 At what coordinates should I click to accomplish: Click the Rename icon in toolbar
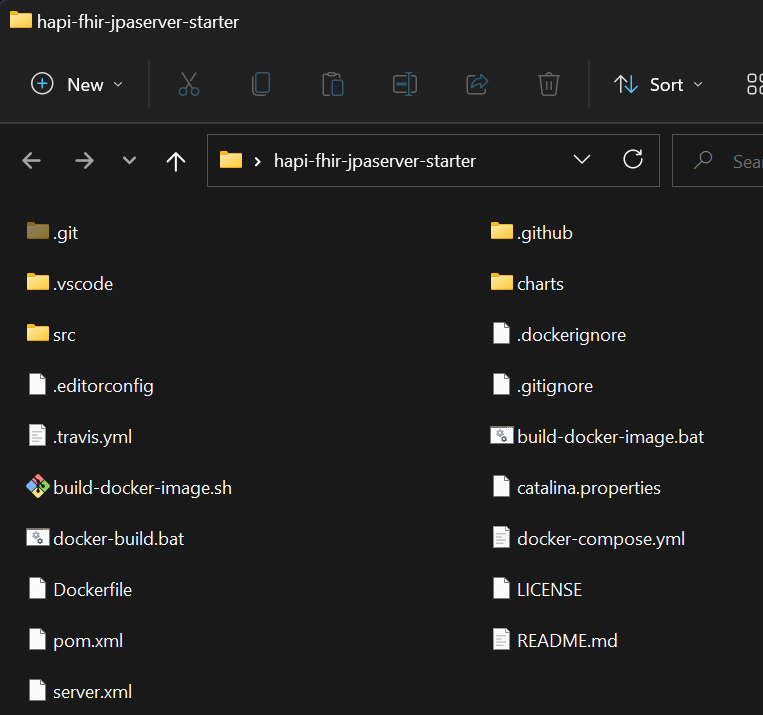click(x=405, y=84)
